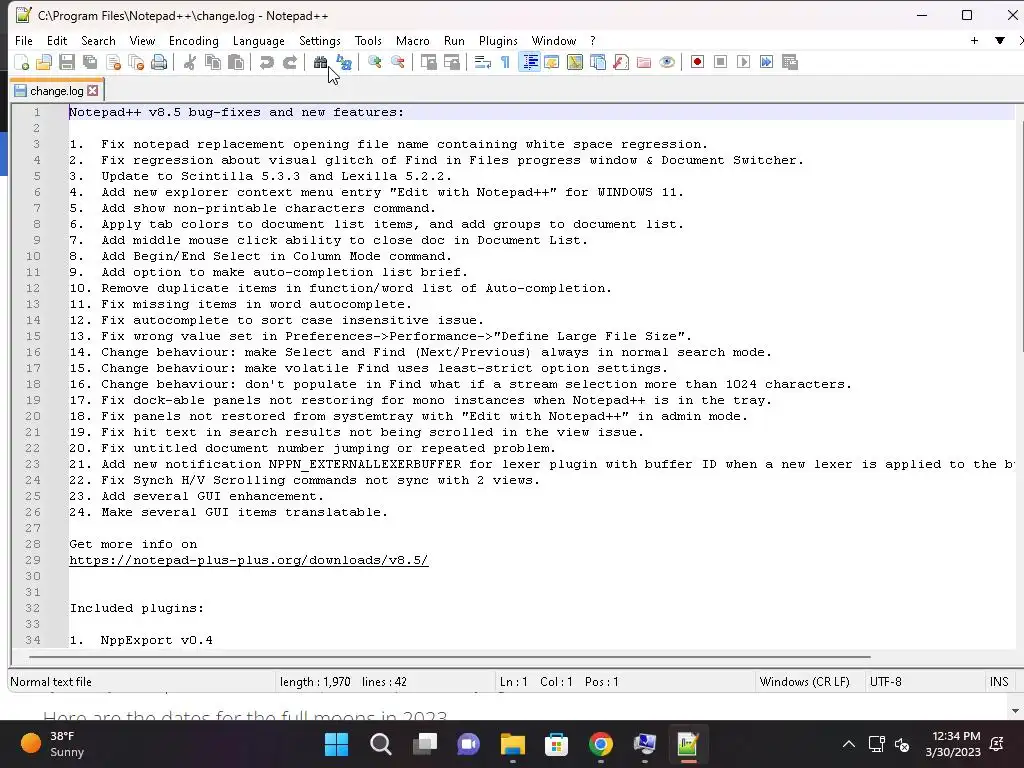Image resolution: width=1024 pixels, height=768 pixels.
Task: Open the Windows Start button
Action: tap(336, 744)
